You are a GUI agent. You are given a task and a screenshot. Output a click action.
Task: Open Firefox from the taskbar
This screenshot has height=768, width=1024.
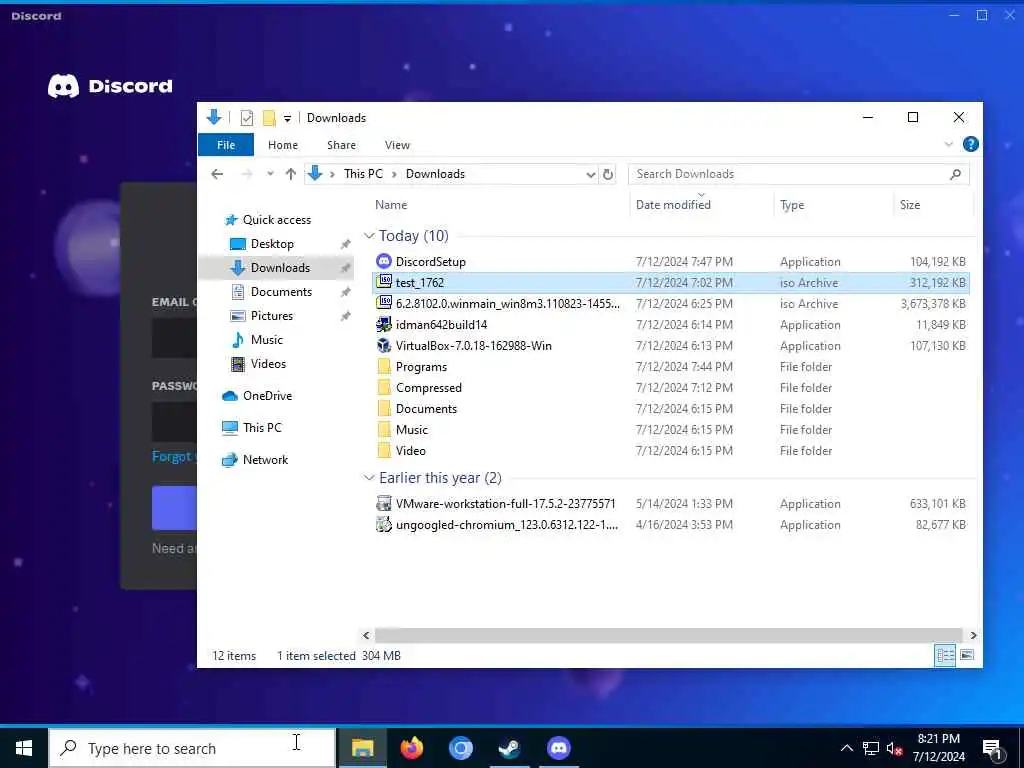tap(411, 748)
